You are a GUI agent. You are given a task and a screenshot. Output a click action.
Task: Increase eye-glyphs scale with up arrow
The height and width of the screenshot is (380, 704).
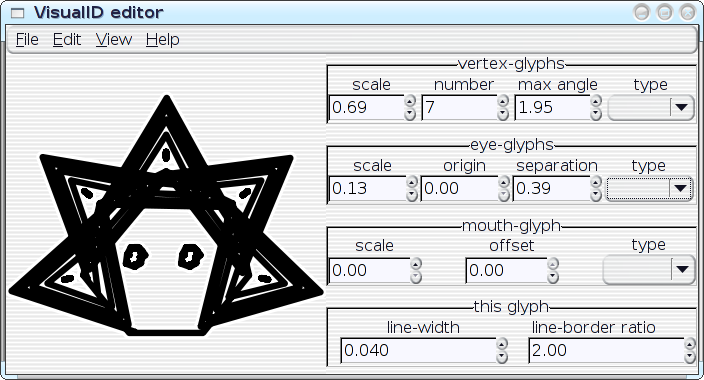point(412,182)
